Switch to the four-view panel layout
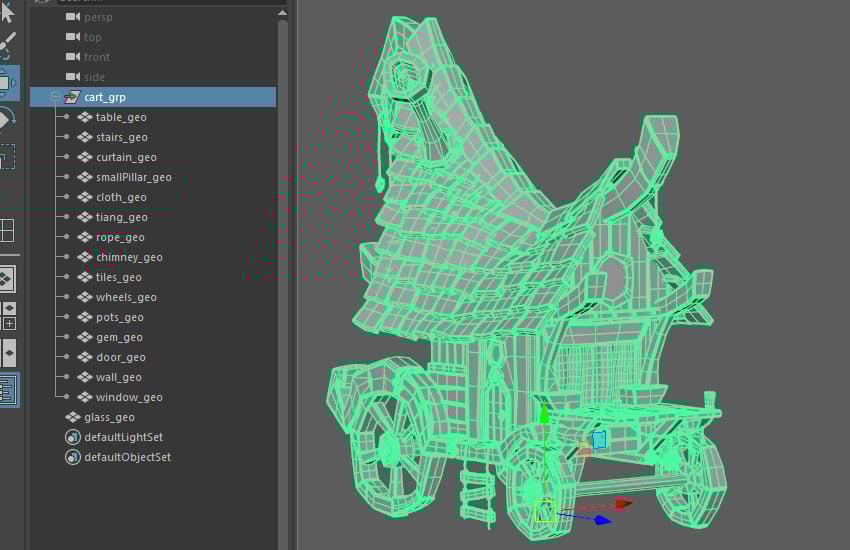The height and width of the screenshot is (550, 850). [7, 231]
